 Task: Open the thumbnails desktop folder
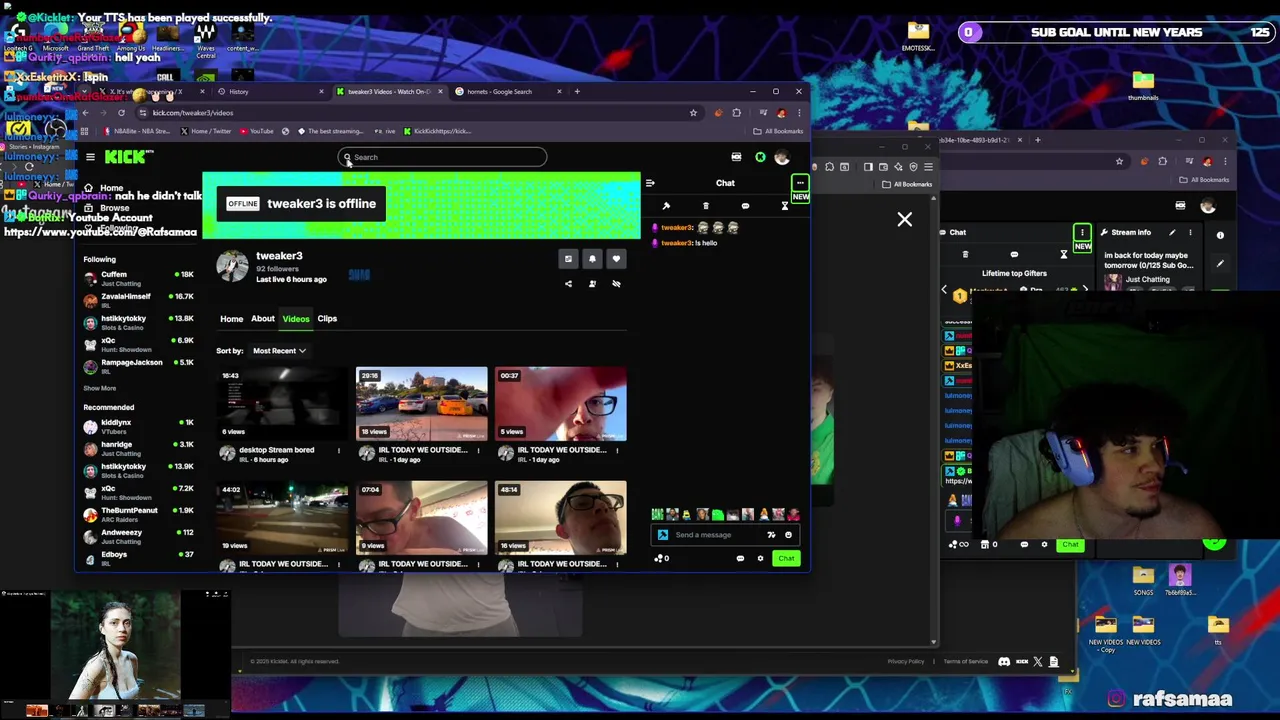pyautogui.click(x=1143, y=85)
